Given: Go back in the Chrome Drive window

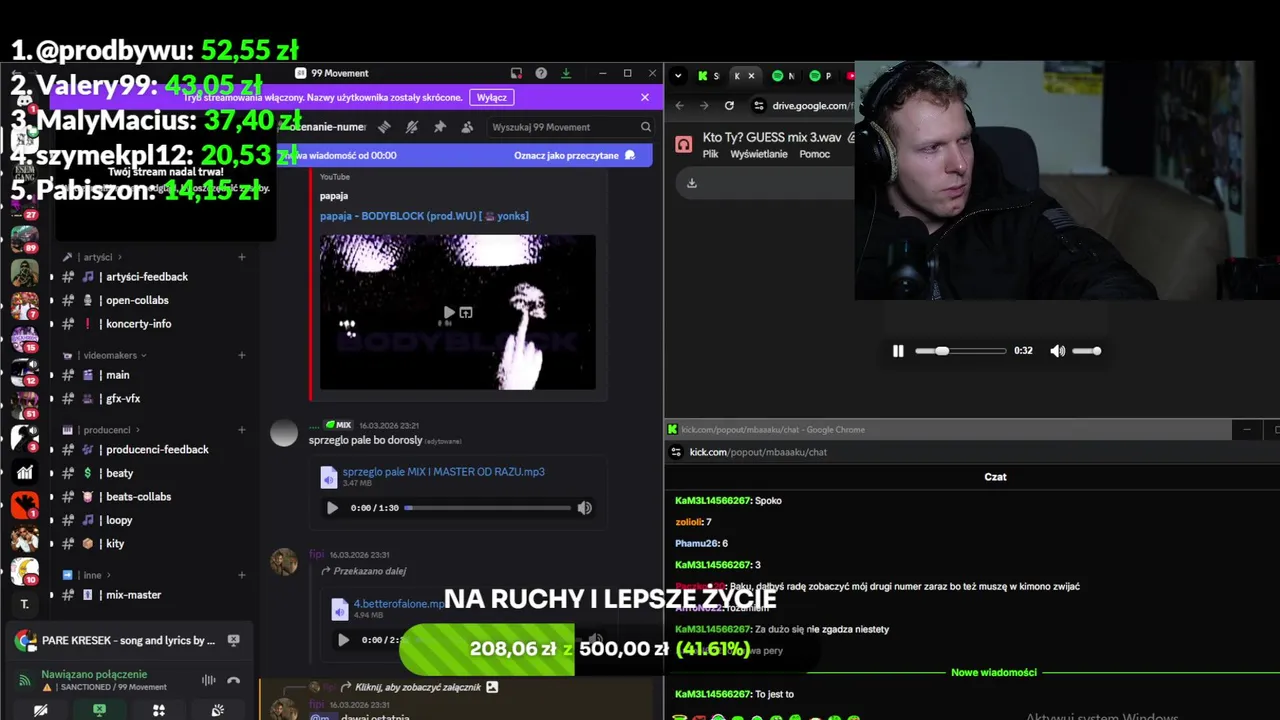Looking at the screenshot, I should (680, 105).
